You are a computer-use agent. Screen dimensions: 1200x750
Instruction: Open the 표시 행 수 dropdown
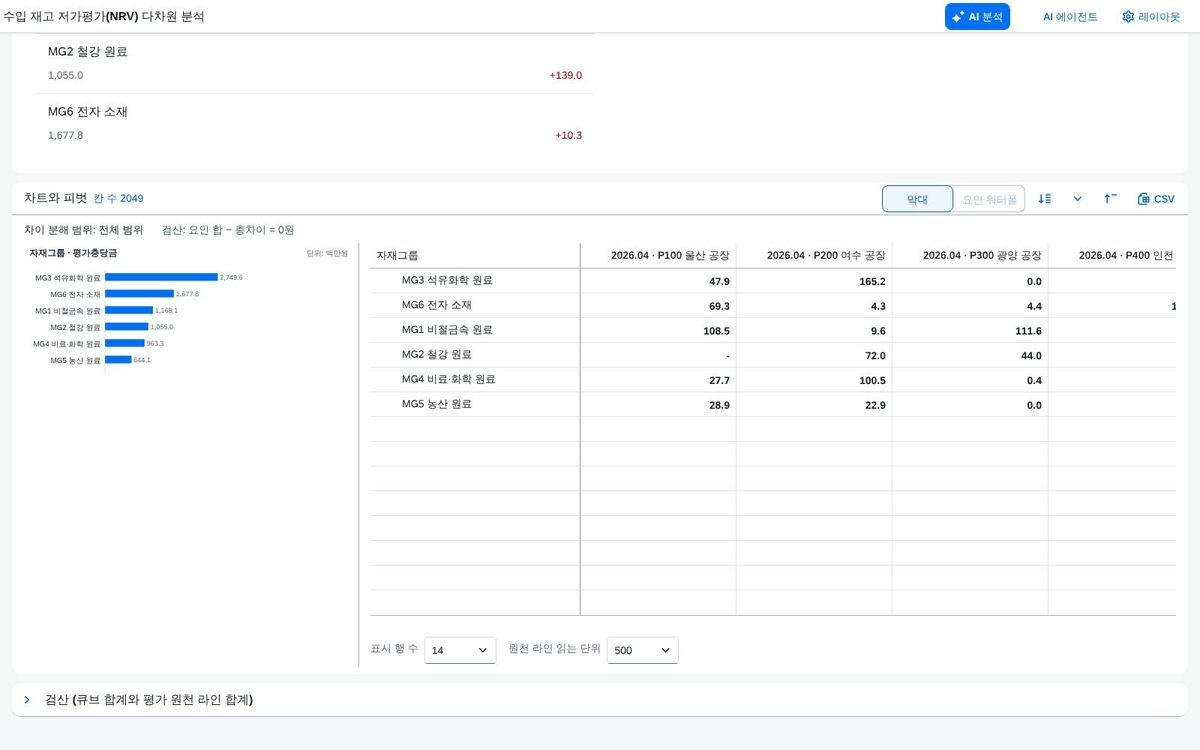coord(460,650)
